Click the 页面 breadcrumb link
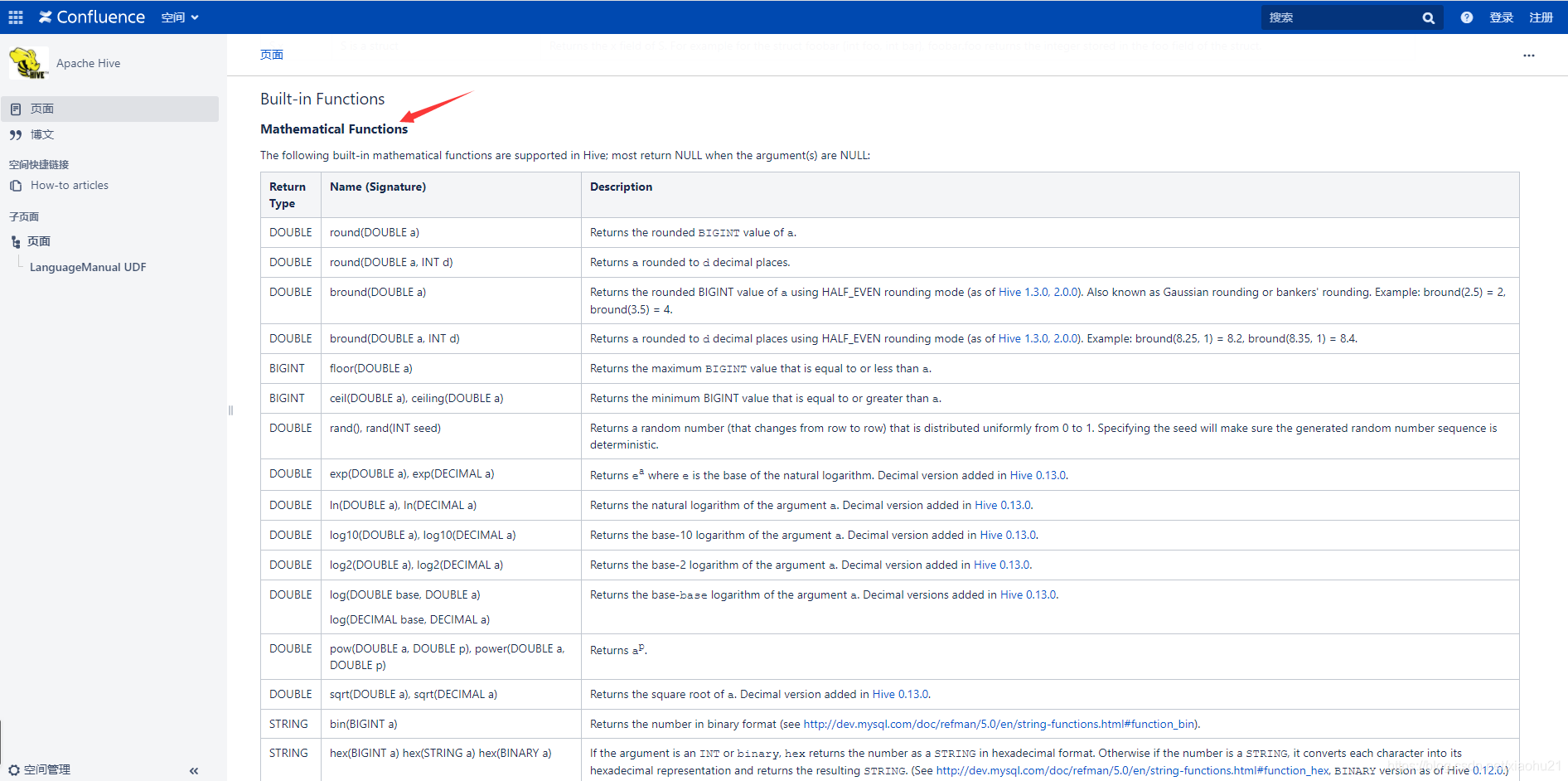This screenshot has width=1568, height=781. (272, 55)
